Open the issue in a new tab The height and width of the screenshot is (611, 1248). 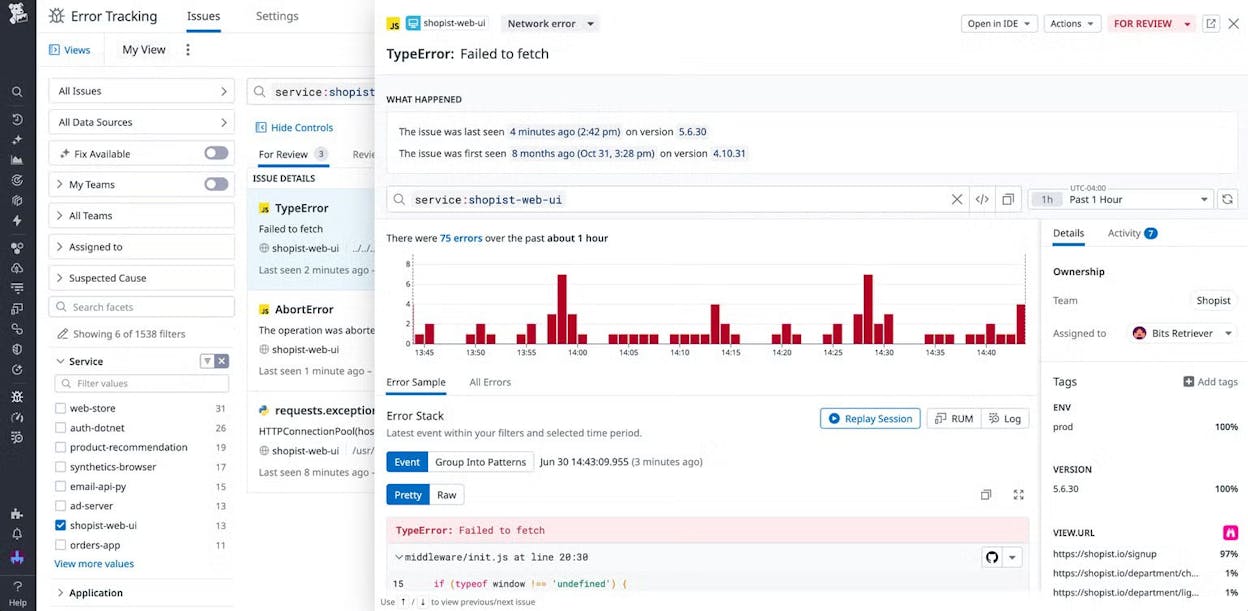pyautogui.click(x=1211, y=23)
